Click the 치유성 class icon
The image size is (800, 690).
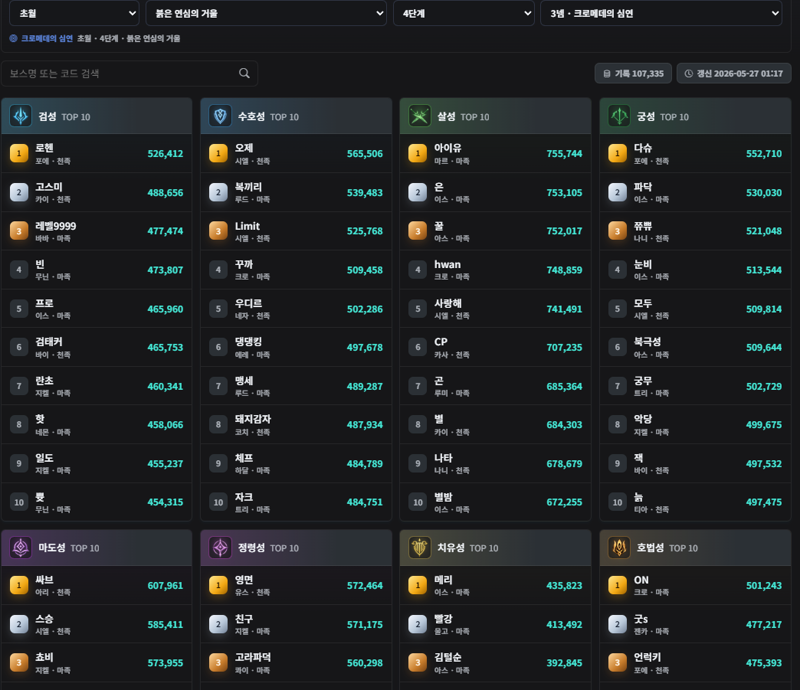(419, 548)
